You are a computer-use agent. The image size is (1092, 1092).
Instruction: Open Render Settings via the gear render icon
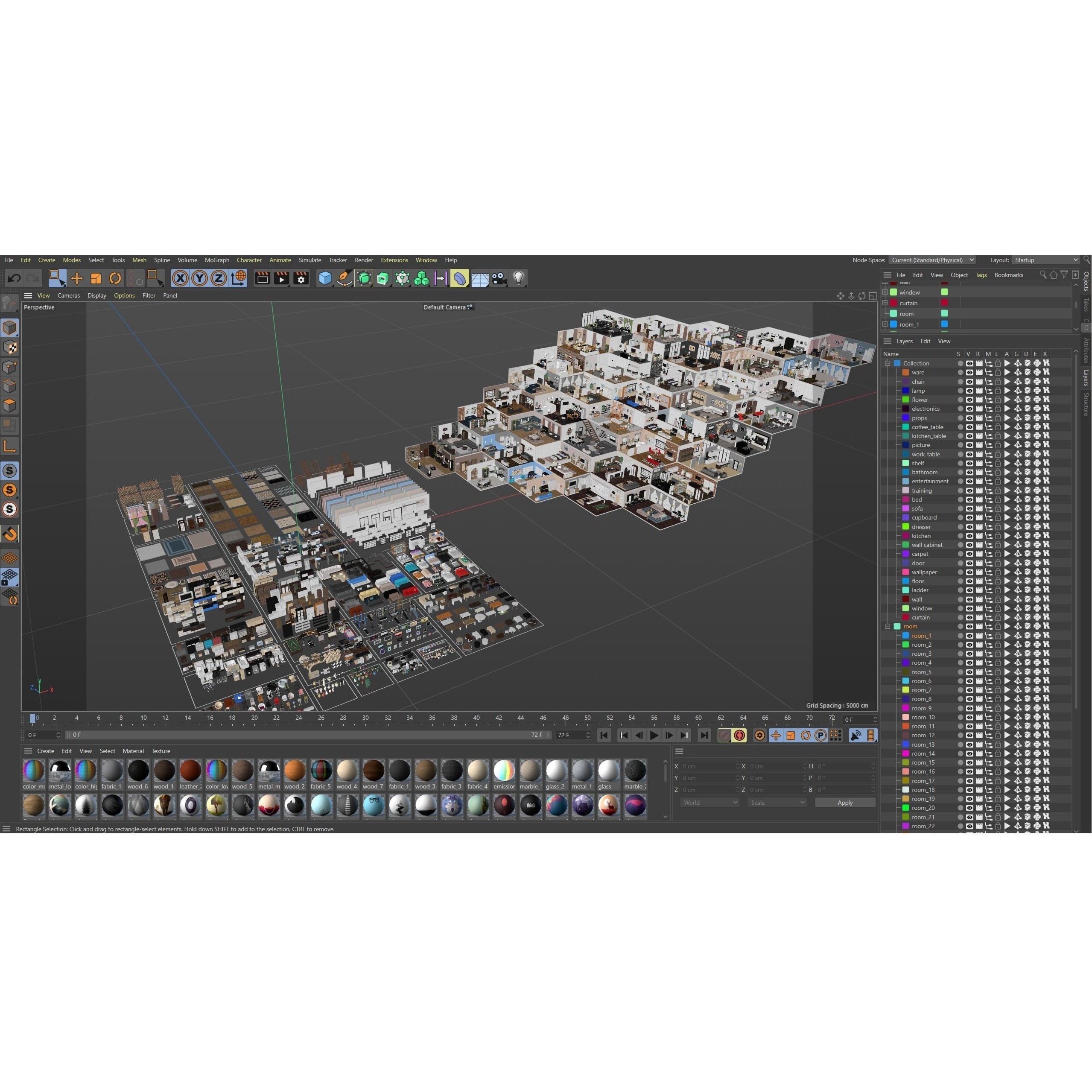point(301,278)
